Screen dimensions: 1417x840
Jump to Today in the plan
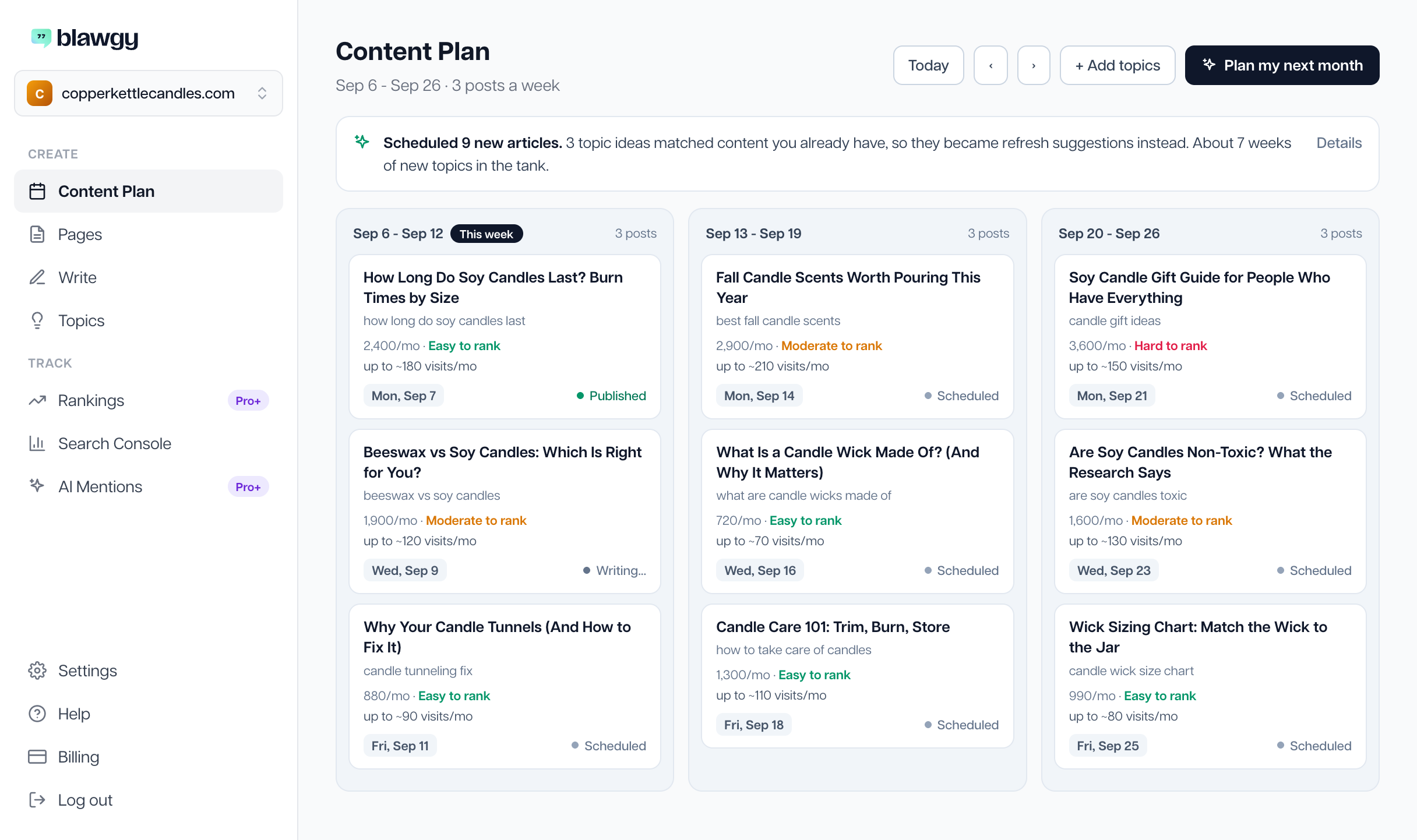tap(928, 65)
